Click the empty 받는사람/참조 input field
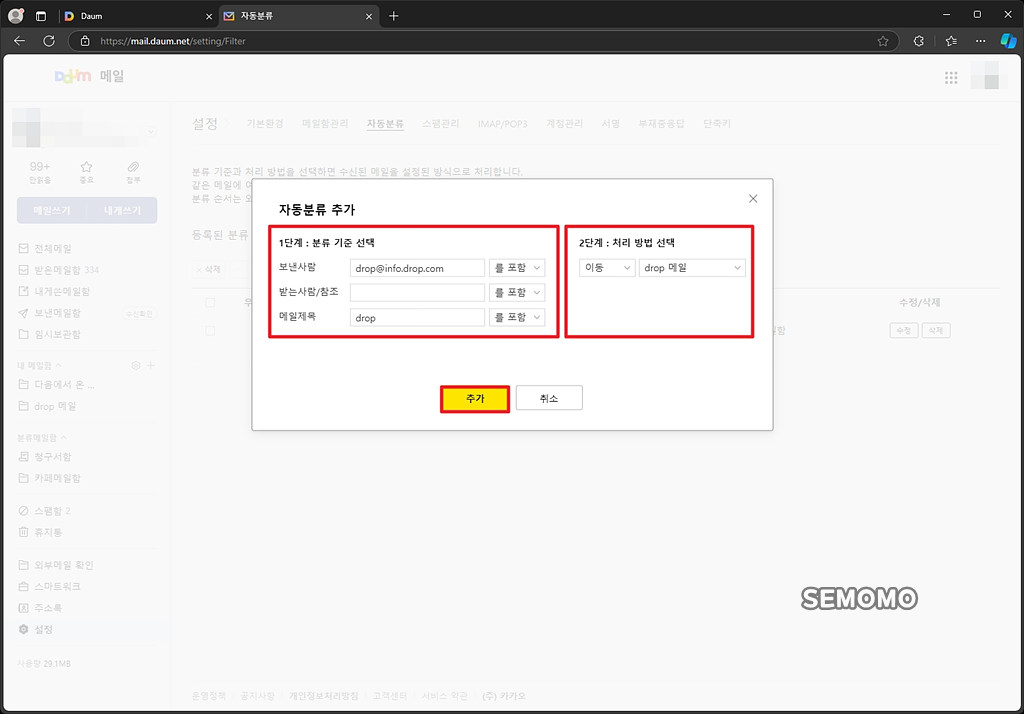Viewport: 1024px width, 714px height. click(417, 292)
